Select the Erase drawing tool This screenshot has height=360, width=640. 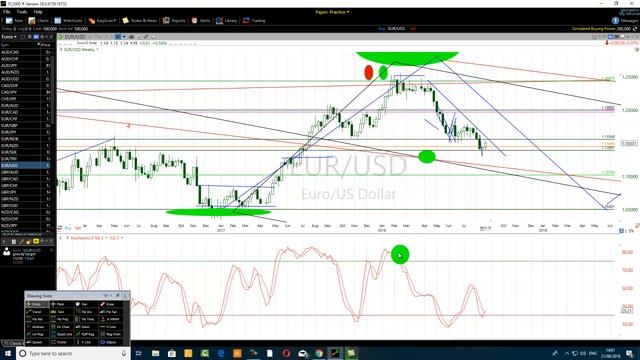(x=111, y=304)
